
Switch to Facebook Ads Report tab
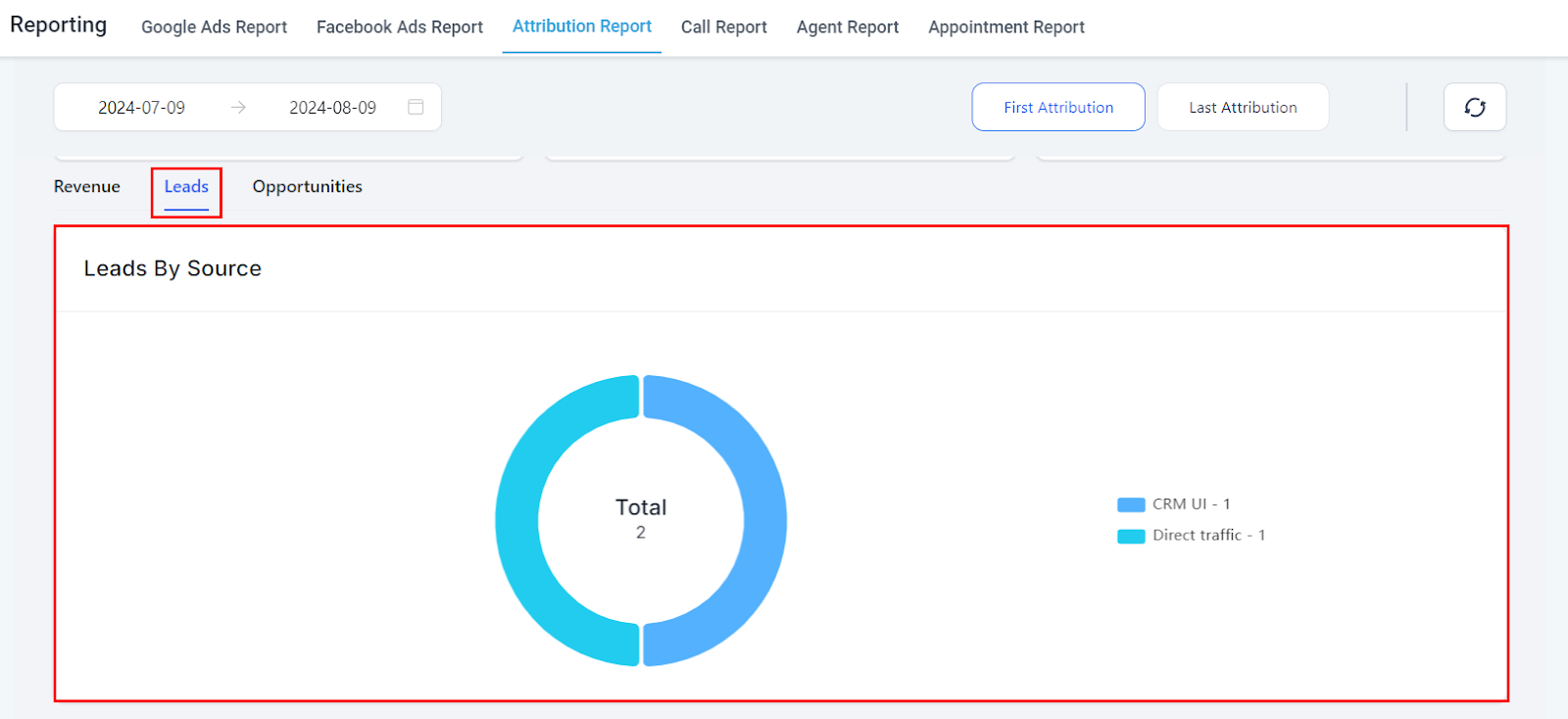click(x=400, y=27)
